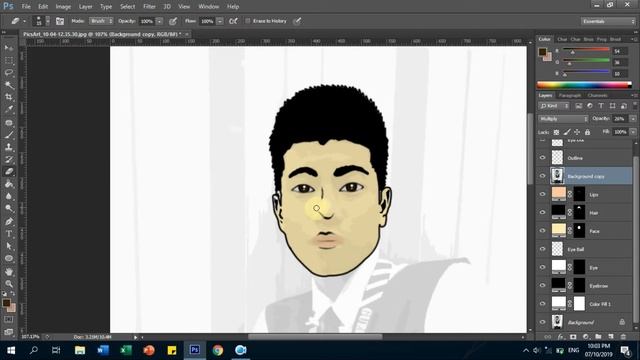Select the Lasso tool
640x360 pixels.
click(x=9, y=73)
